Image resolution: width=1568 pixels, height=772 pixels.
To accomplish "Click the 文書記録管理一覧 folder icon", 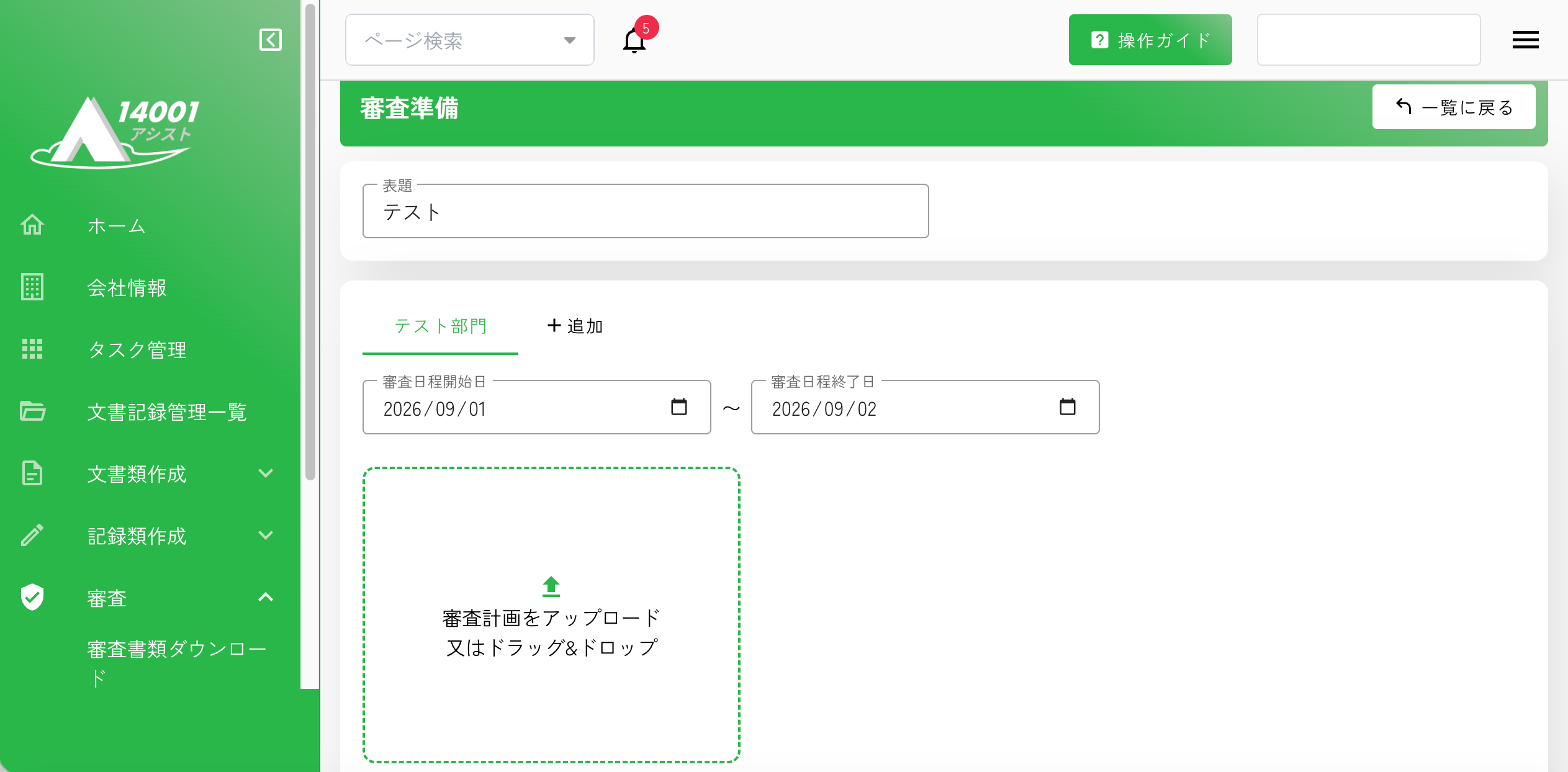I will pos(32,411).
